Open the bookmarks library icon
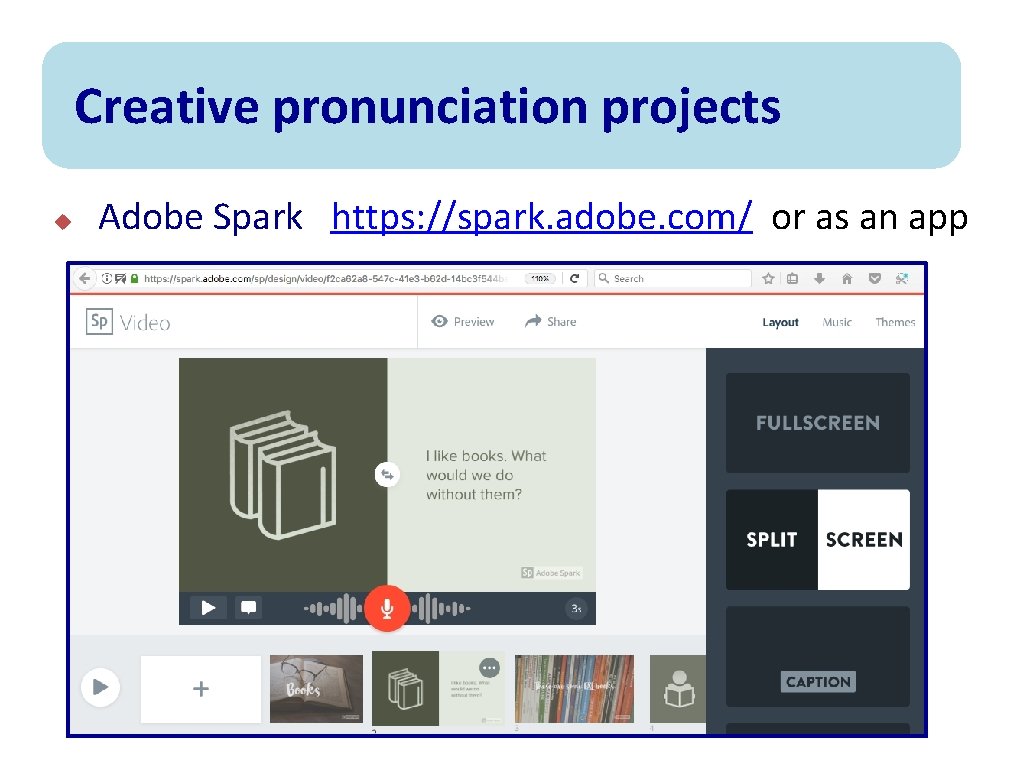Viewport: 1024px width, 768px height. tap(792, 279)
